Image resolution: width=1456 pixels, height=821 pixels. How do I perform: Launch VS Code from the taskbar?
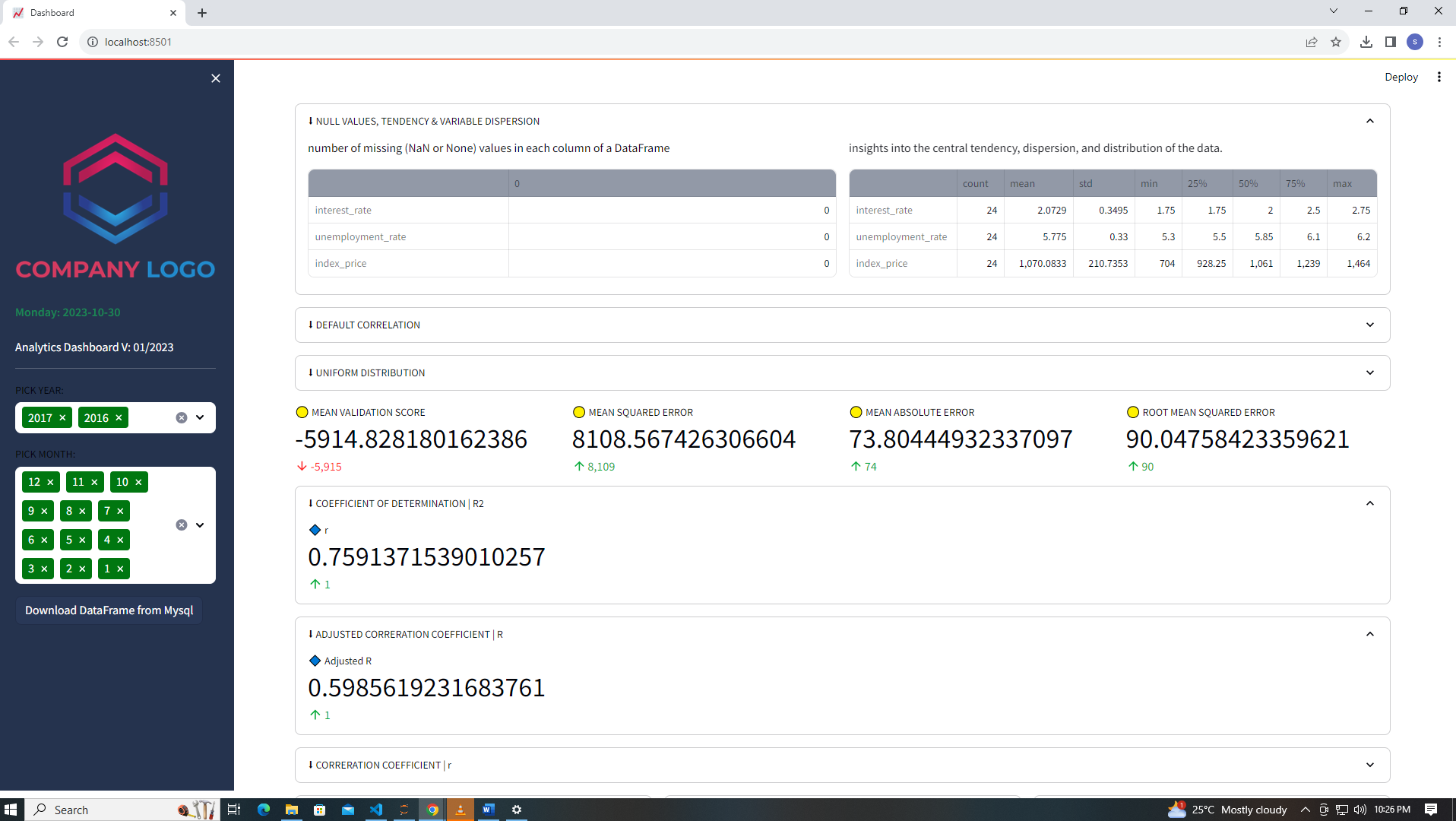click(x=376, y=809)
